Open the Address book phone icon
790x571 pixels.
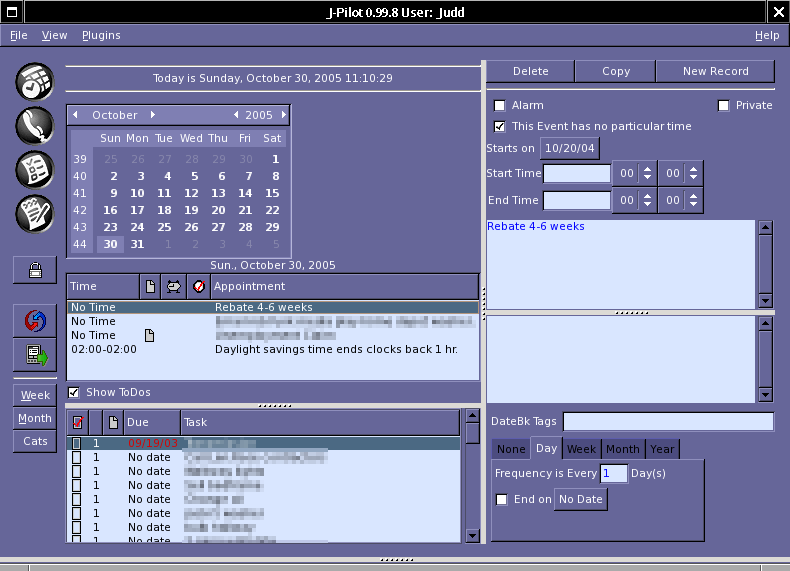coord(34,125)
